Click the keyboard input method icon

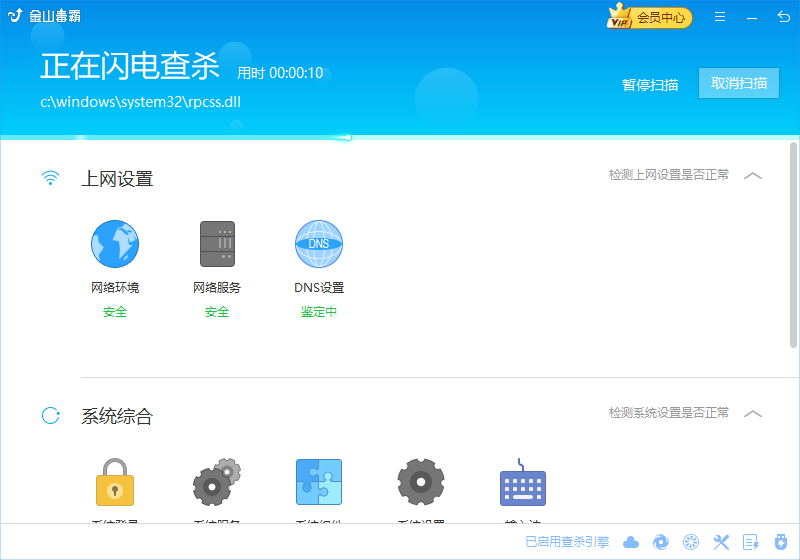523,482
